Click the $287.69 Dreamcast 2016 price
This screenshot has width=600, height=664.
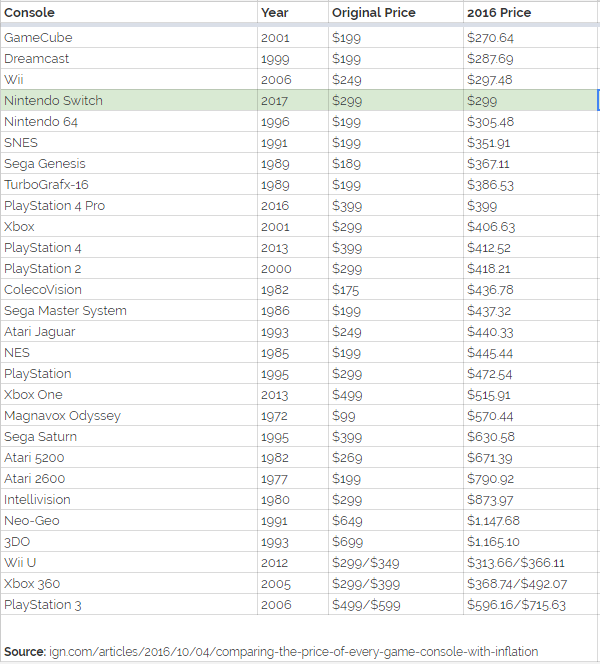530,58
